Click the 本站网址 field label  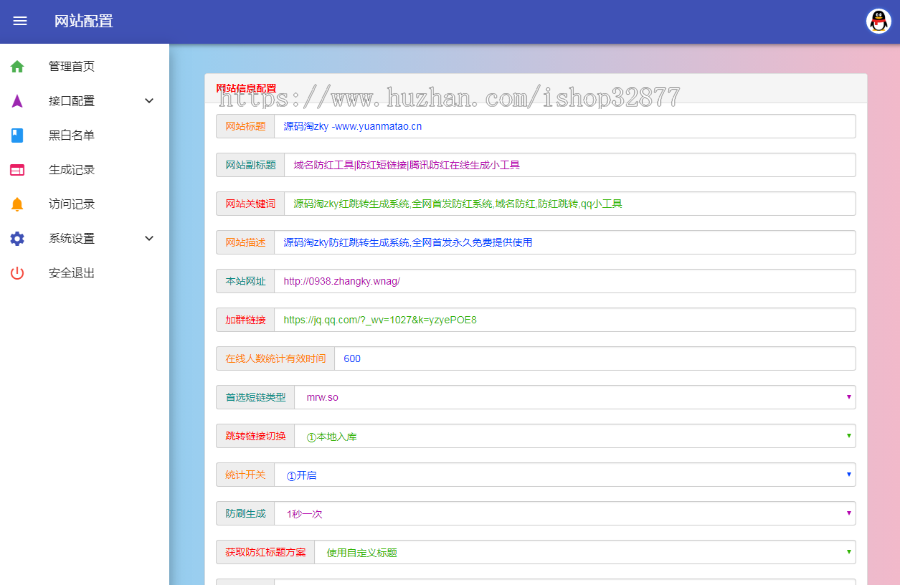tap(246, 281)
